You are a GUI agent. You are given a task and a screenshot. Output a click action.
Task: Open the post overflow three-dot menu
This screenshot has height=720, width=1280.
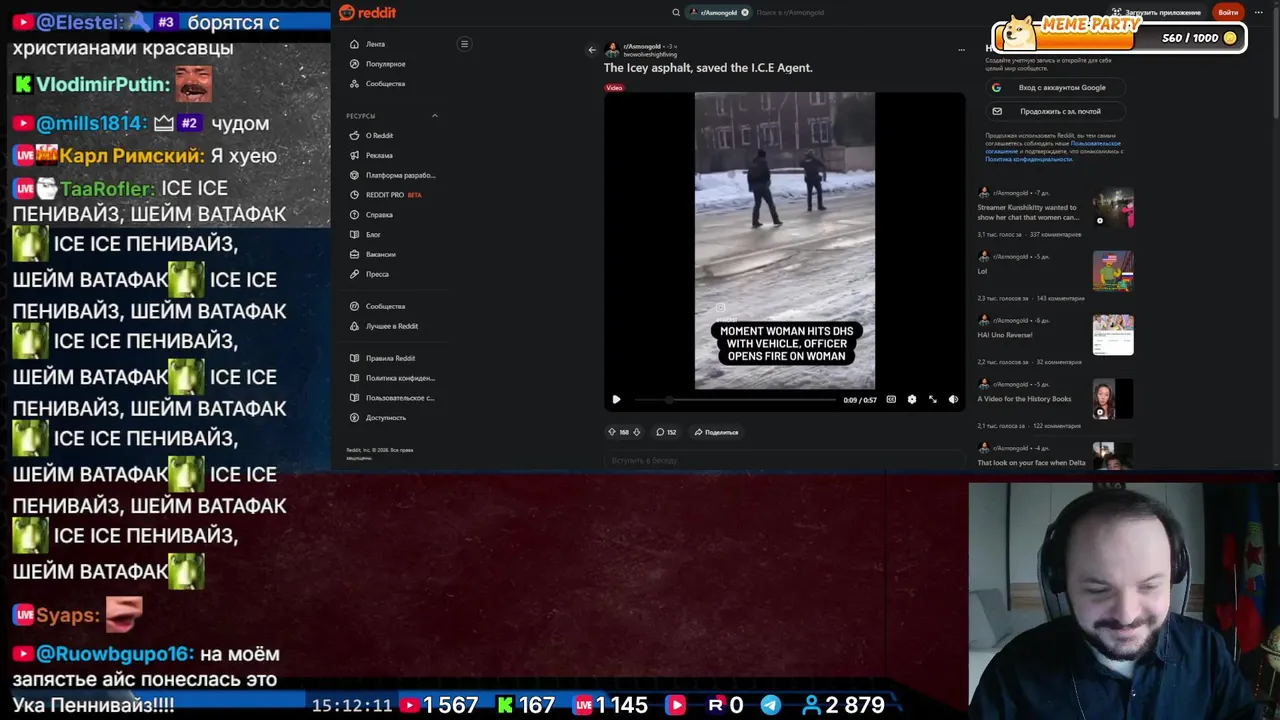point(961,49)
